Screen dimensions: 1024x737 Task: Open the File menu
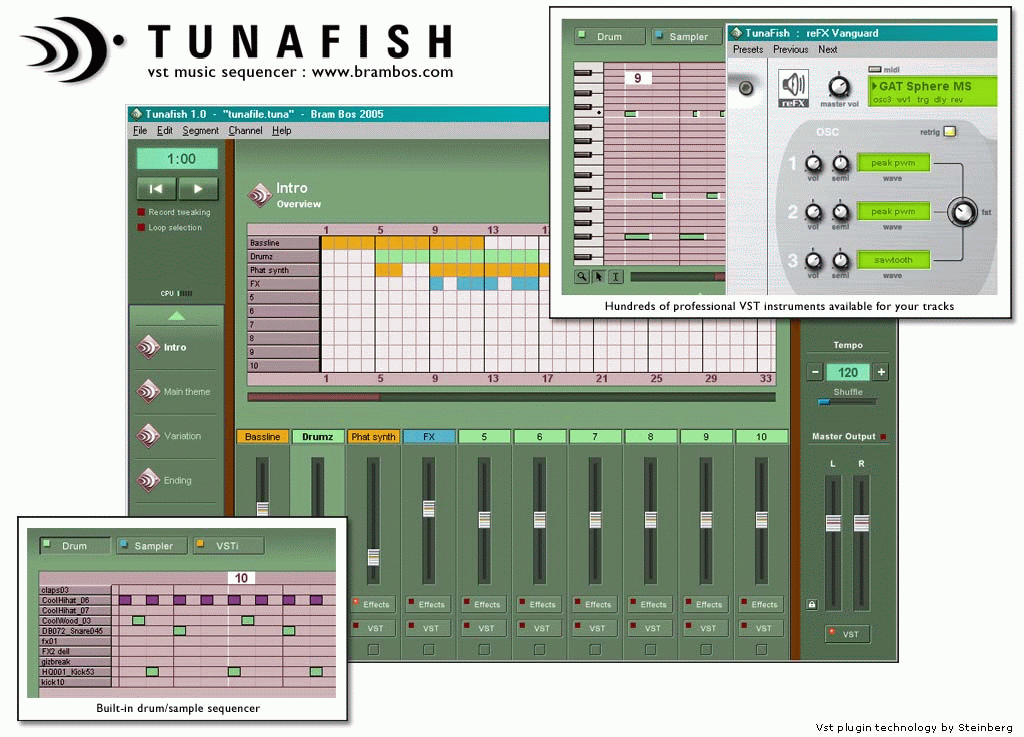click(140, 131)
